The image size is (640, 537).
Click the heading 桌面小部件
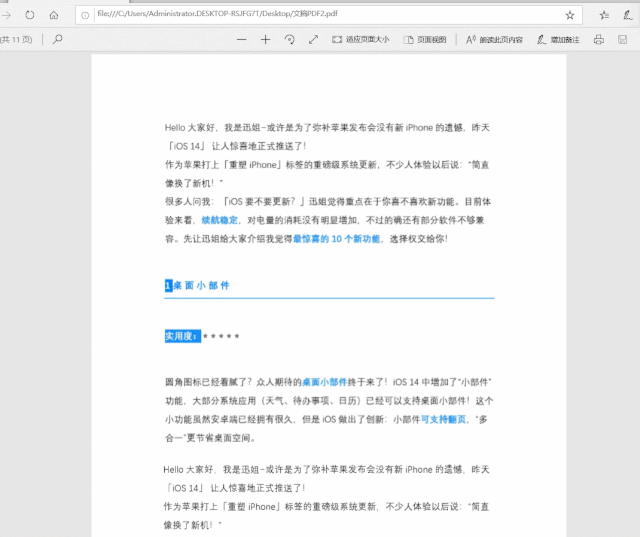pos(201,285)
